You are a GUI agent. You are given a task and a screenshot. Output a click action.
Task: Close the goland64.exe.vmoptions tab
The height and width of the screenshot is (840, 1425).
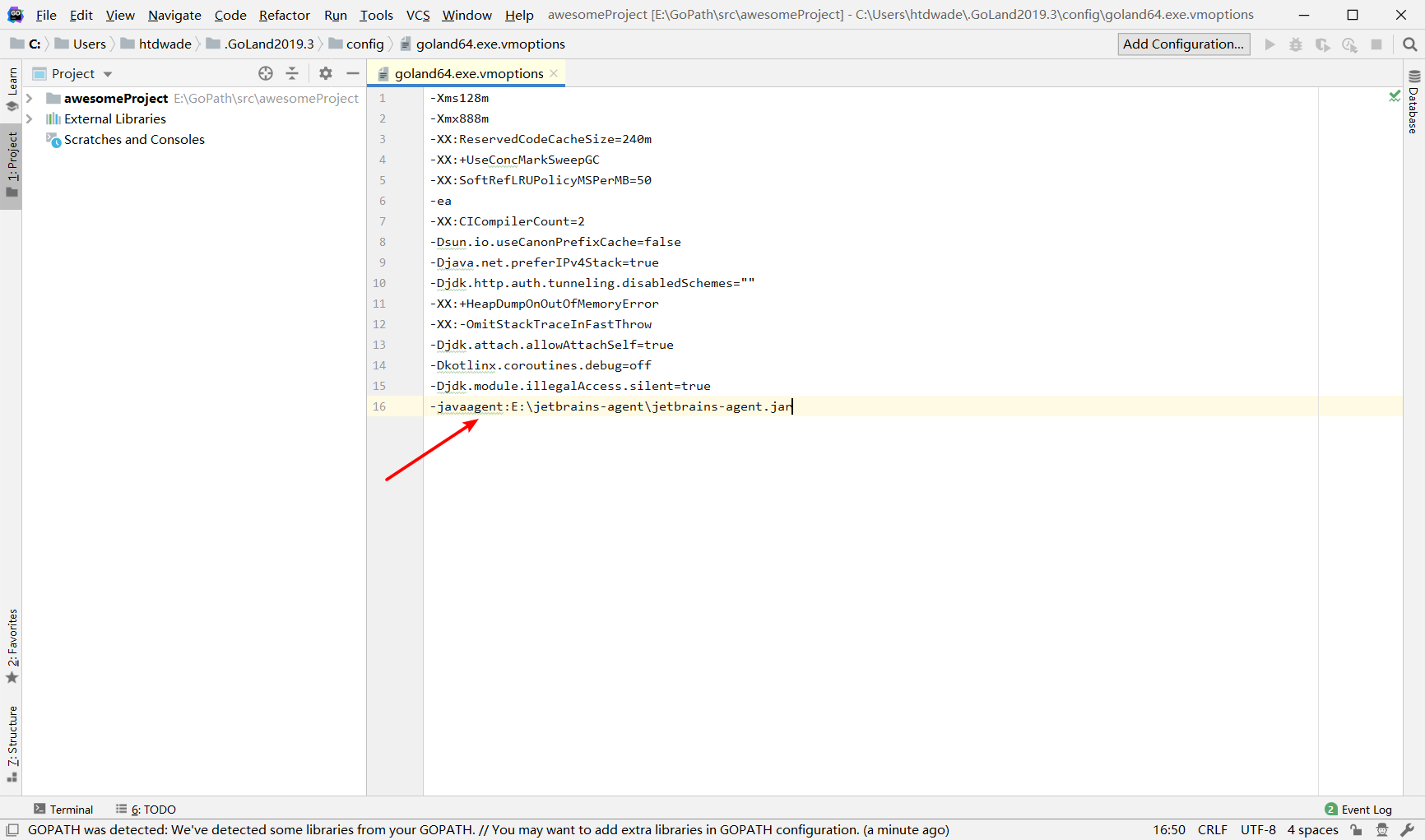pyautogui.click(x=554, y=73)
